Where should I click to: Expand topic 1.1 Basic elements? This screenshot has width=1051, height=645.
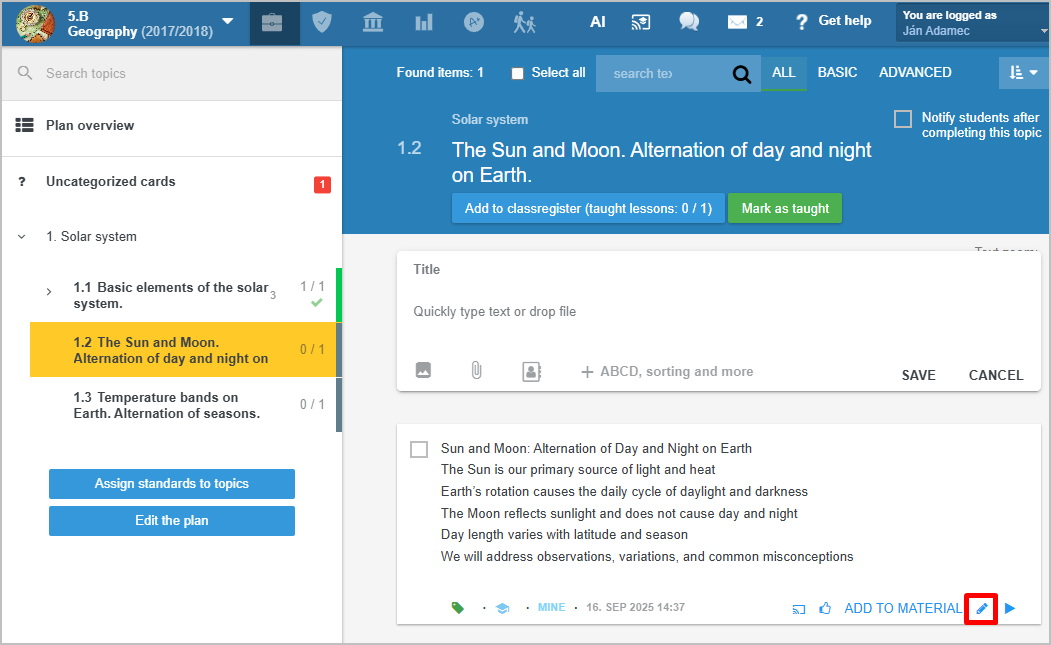49,292
